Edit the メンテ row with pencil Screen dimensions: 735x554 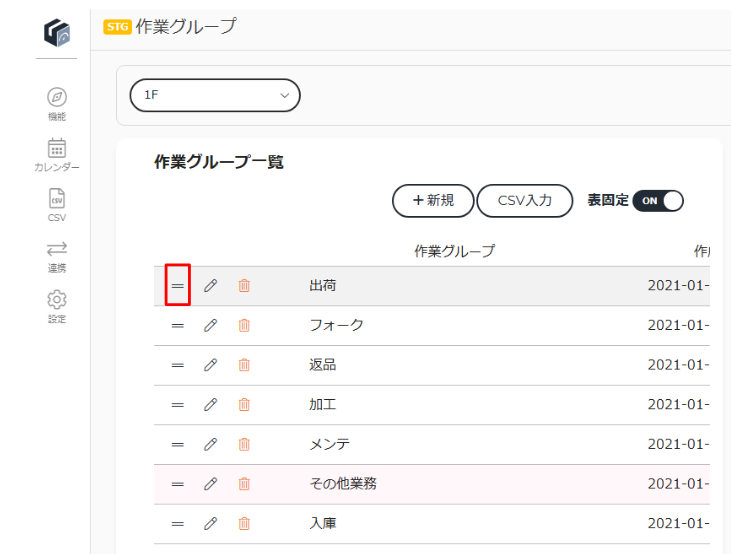point(210,444)
